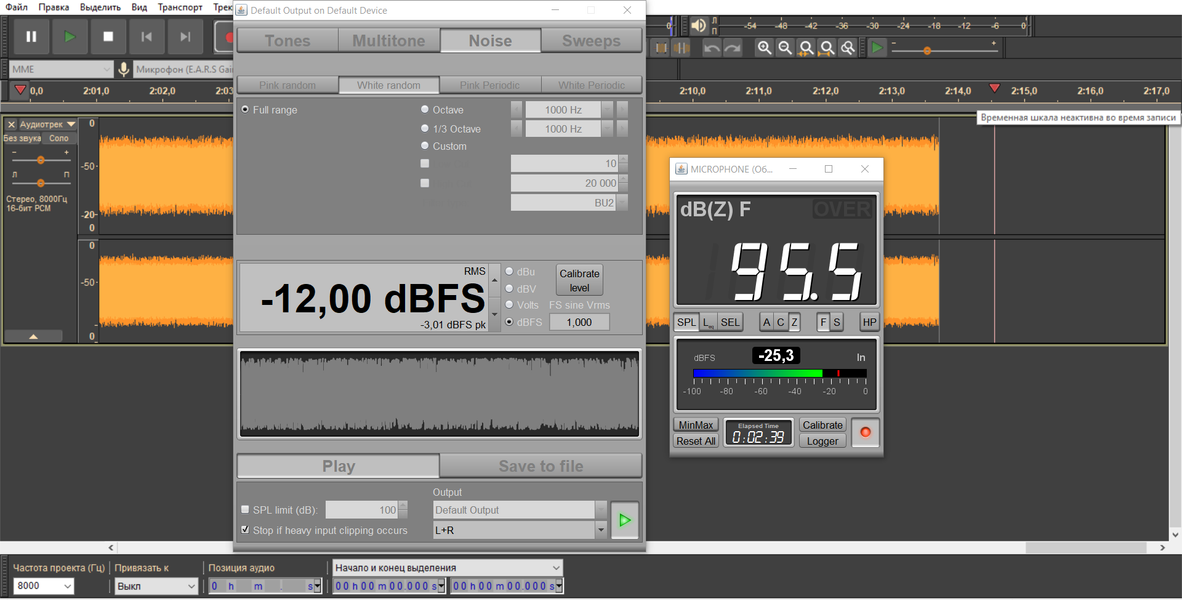
Task: Click the Pause button in Audacity transport
Action: (x=31, y=37)
